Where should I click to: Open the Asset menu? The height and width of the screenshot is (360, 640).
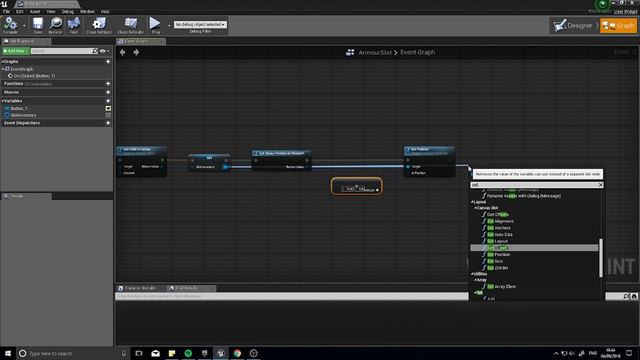[35, 11]
